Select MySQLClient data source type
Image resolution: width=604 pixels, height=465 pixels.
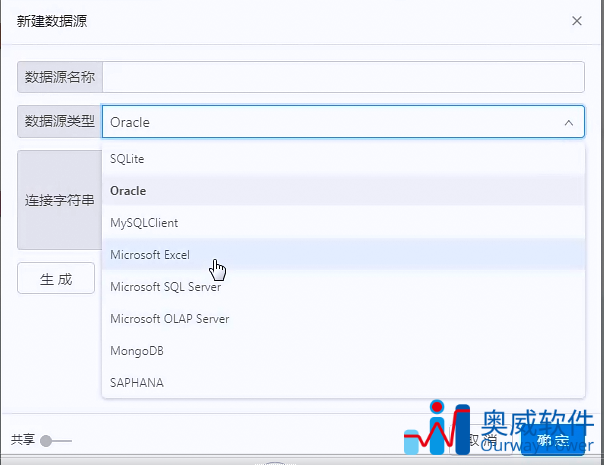tap(343, 223)
